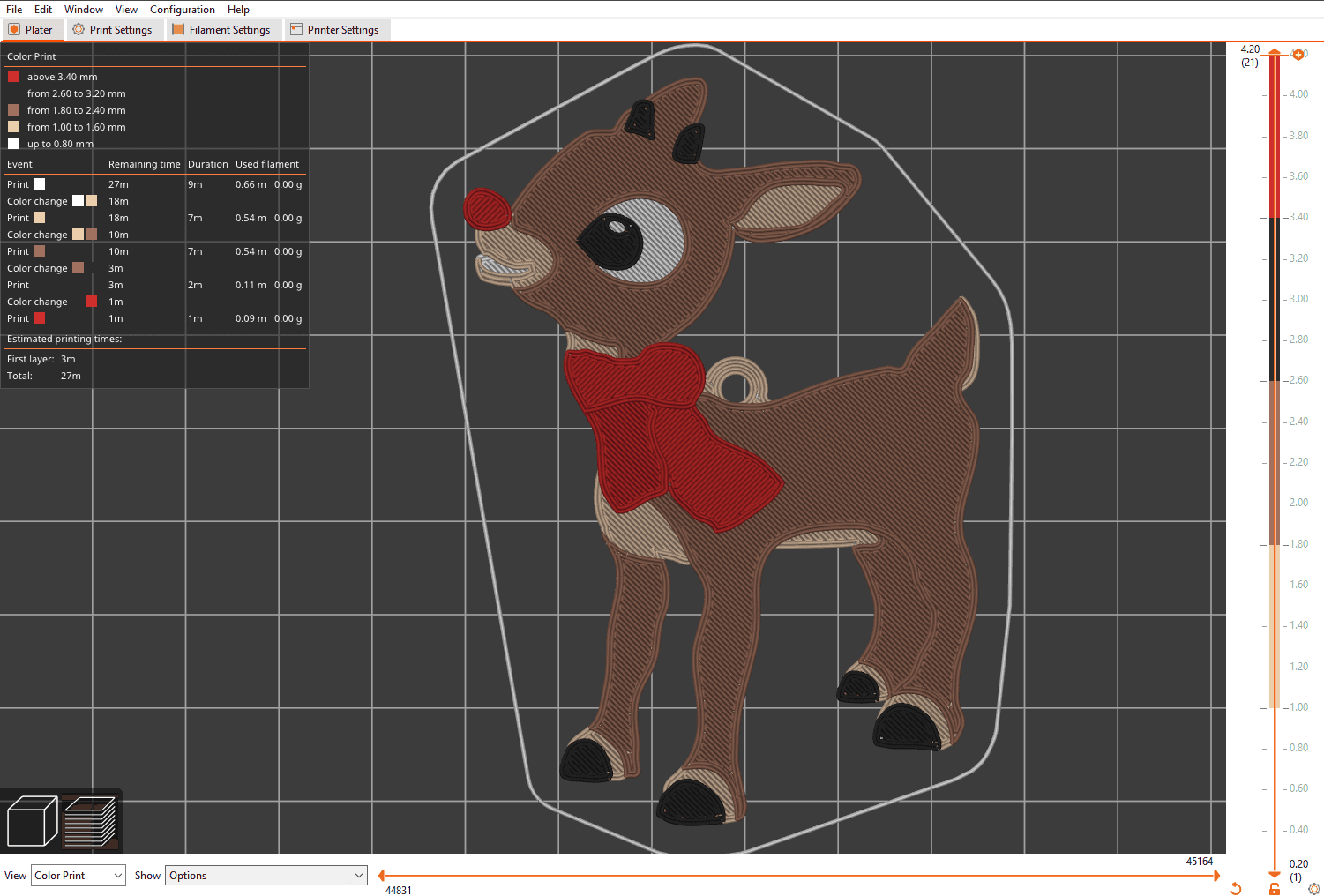Click the '4.20 (21)' top layer label
The image size is (1324, 896).
coord(1250,56)
